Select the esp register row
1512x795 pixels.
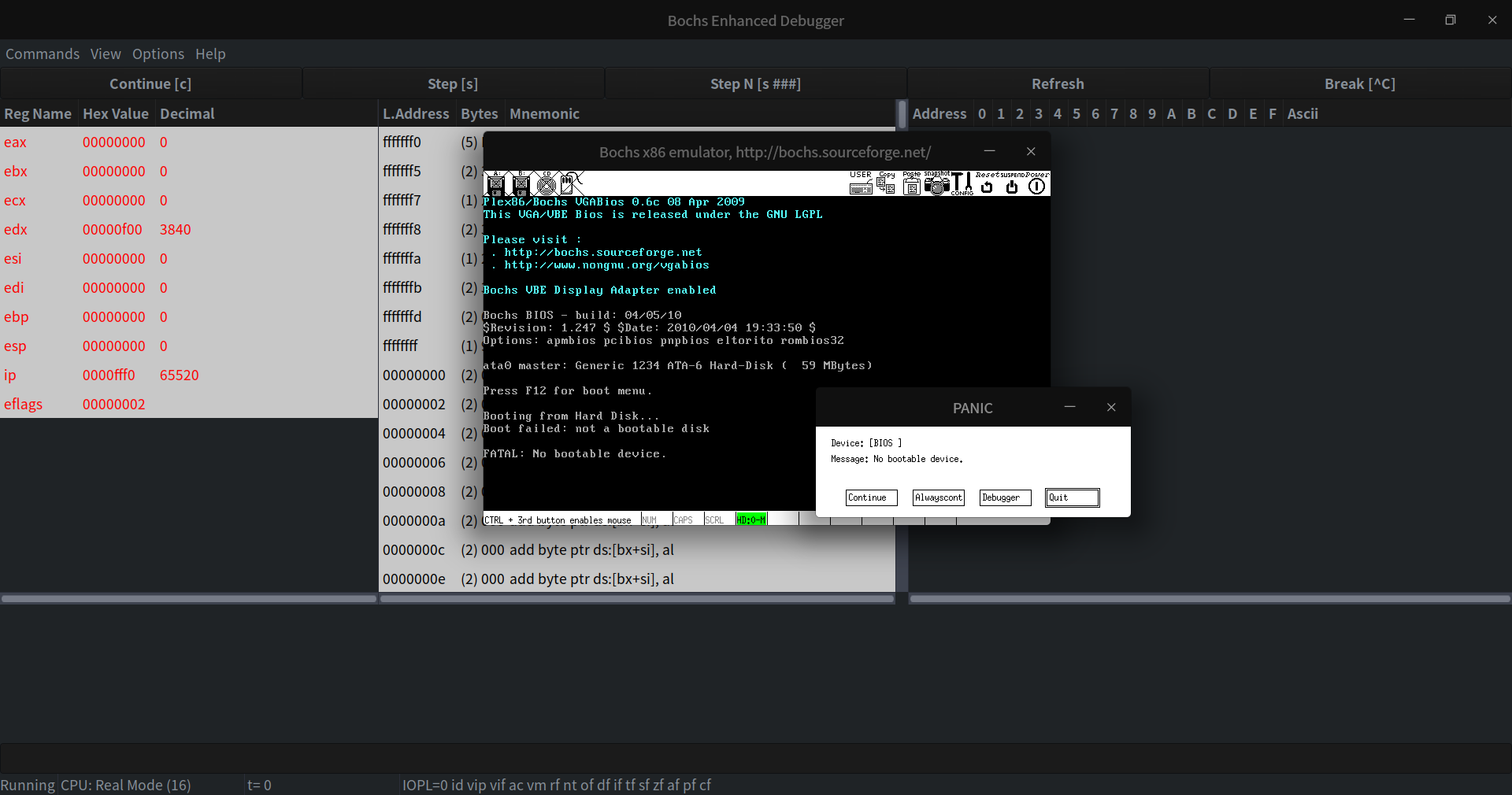point(189,346)
